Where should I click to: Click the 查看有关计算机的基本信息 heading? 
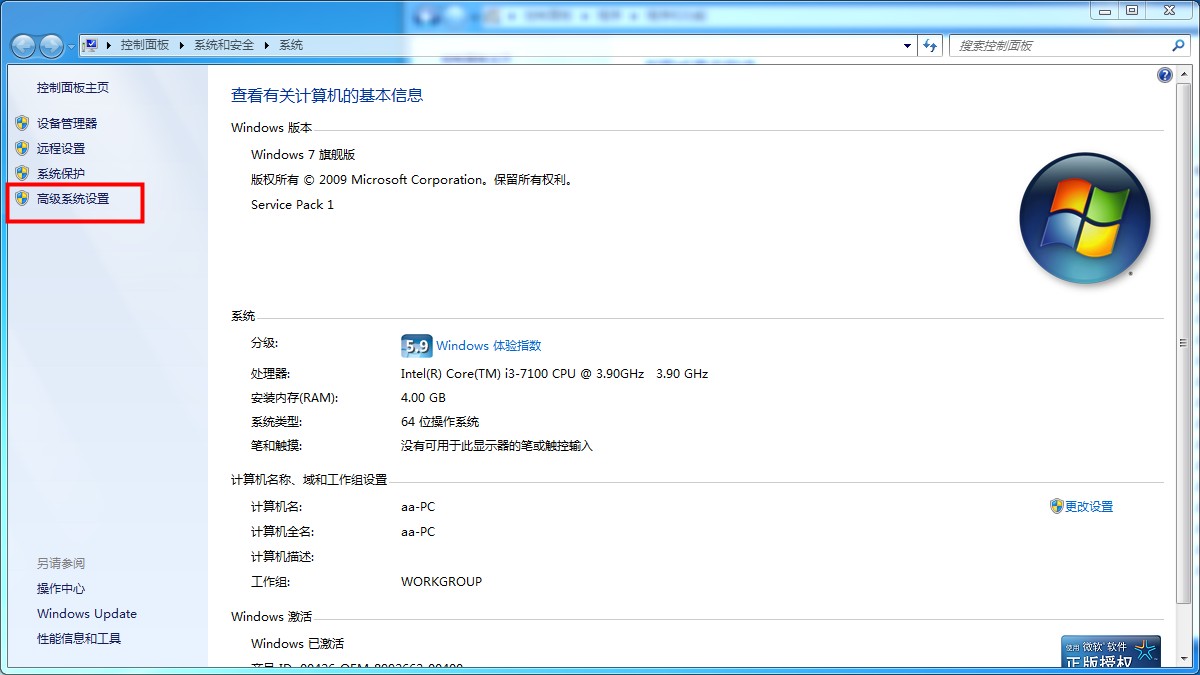pos(327,96)
